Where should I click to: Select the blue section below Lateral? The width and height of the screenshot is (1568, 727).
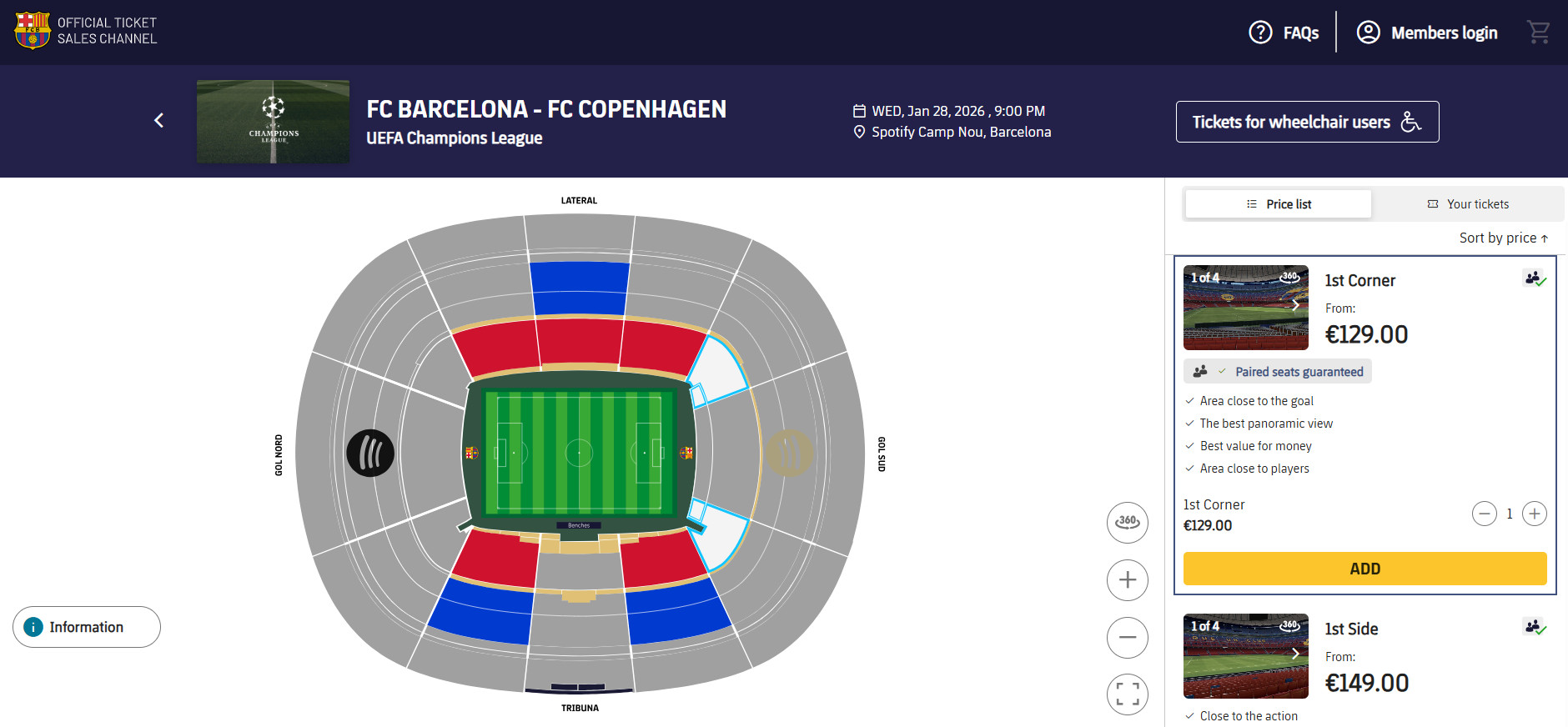pos(580,288)
